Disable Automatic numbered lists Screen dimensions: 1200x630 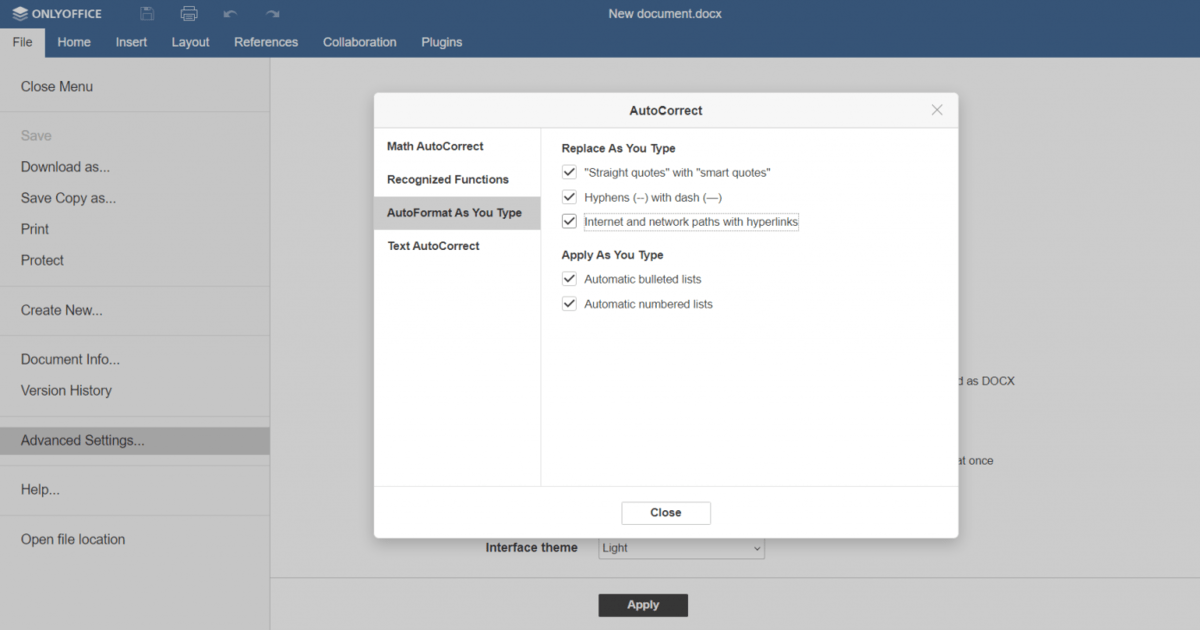pos(569,303)
